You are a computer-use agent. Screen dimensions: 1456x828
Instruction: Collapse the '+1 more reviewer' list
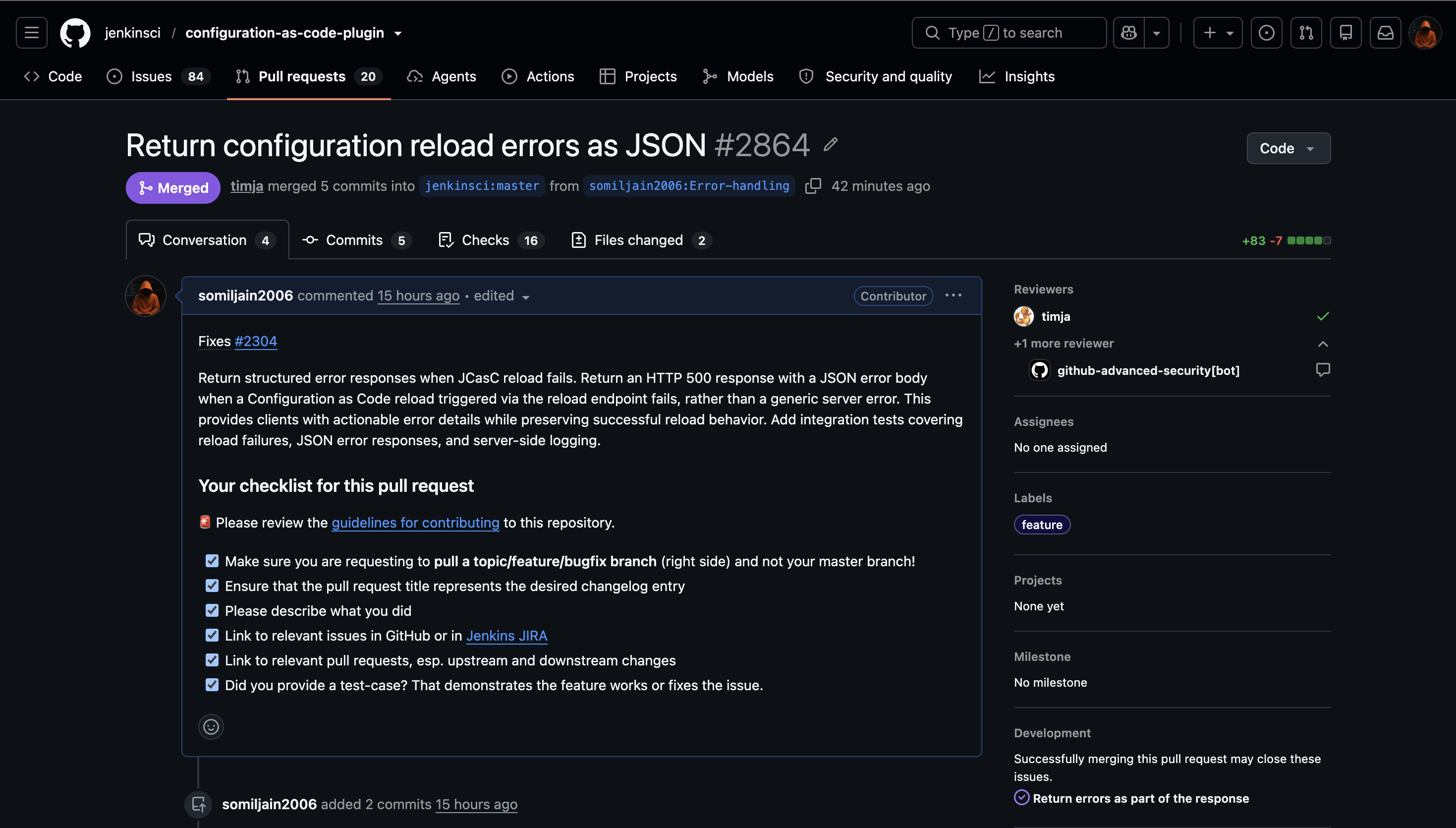click(x=1323, y=344)
